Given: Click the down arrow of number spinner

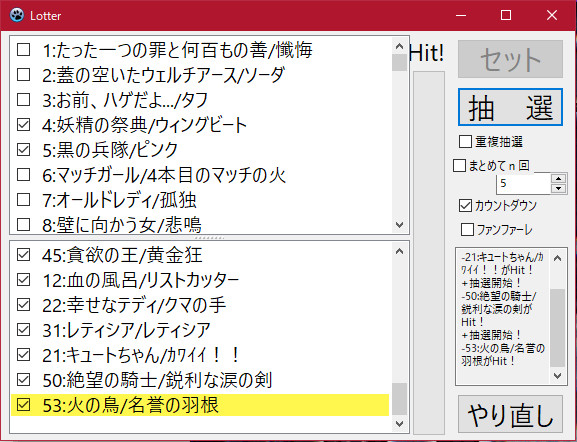Looking at the screenshot, I should 559,188.
